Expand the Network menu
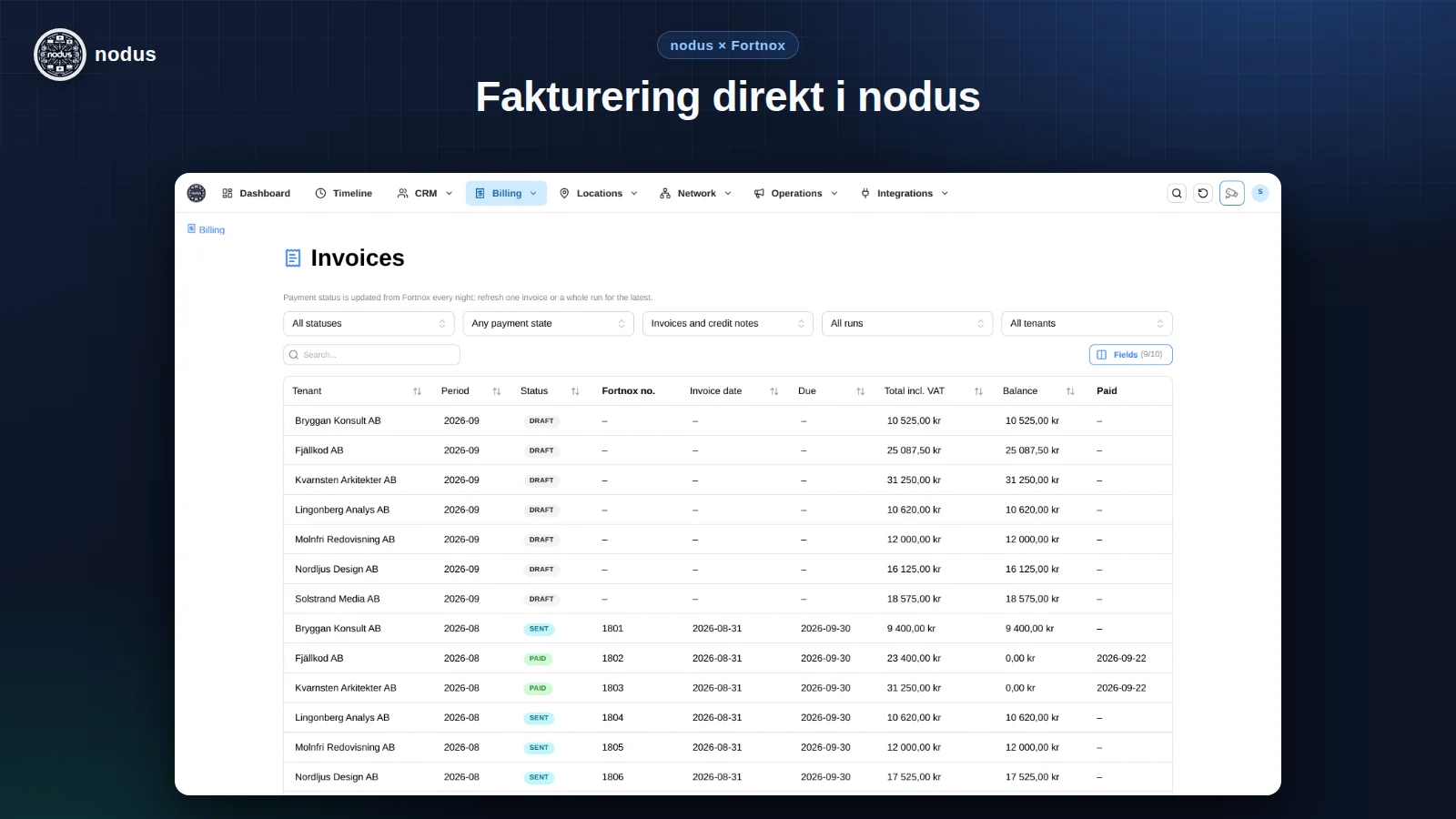The height and width of the screenshot is (819, 1456). tap(696, 193)
